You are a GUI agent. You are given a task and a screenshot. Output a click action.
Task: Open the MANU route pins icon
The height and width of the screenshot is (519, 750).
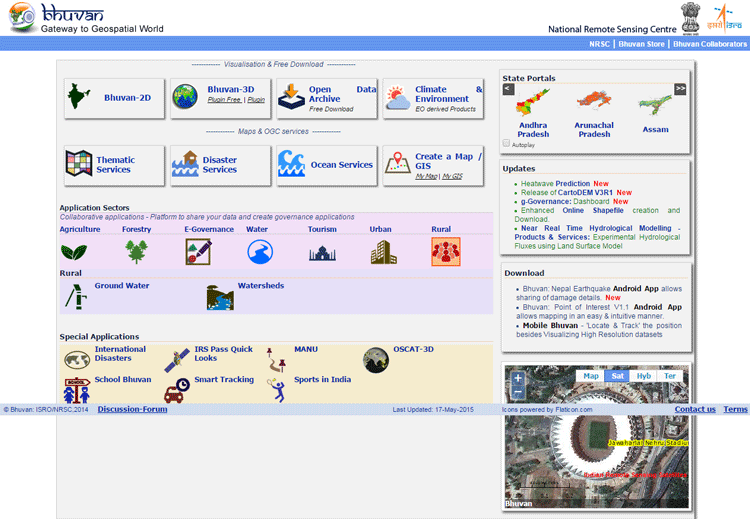coord(277,360)
